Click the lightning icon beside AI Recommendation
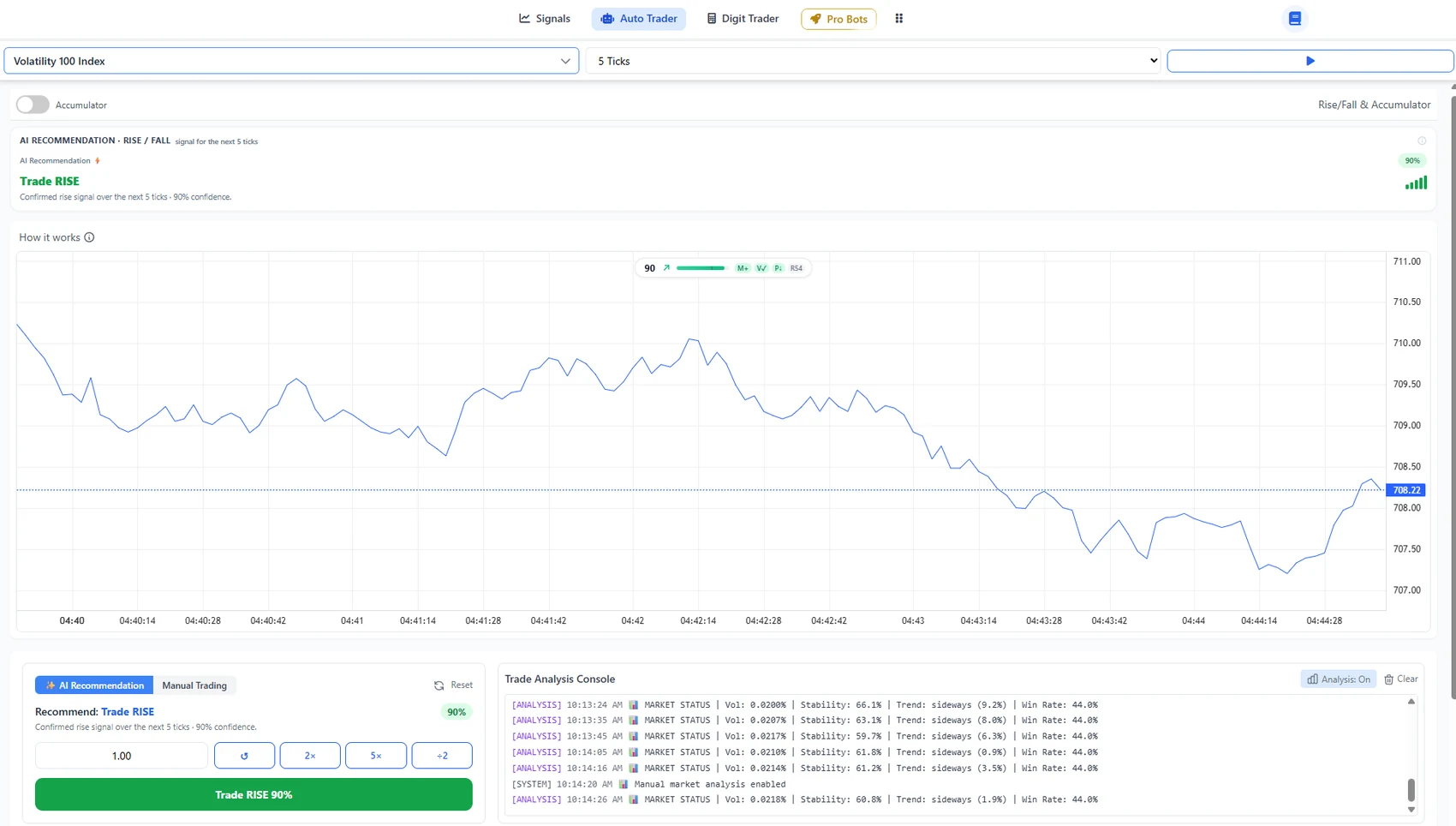This screenshot has height=826, width=1456. [x=98, y=160]
